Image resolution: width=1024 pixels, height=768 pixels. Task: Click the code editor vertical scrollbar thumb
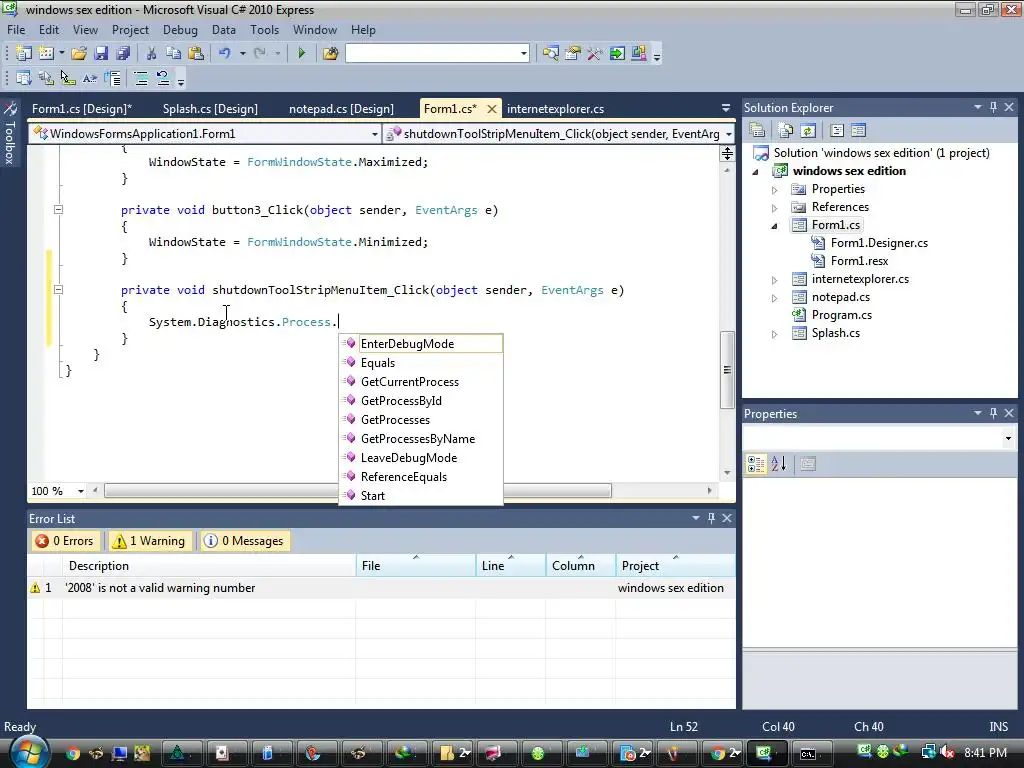coord(727,370)
